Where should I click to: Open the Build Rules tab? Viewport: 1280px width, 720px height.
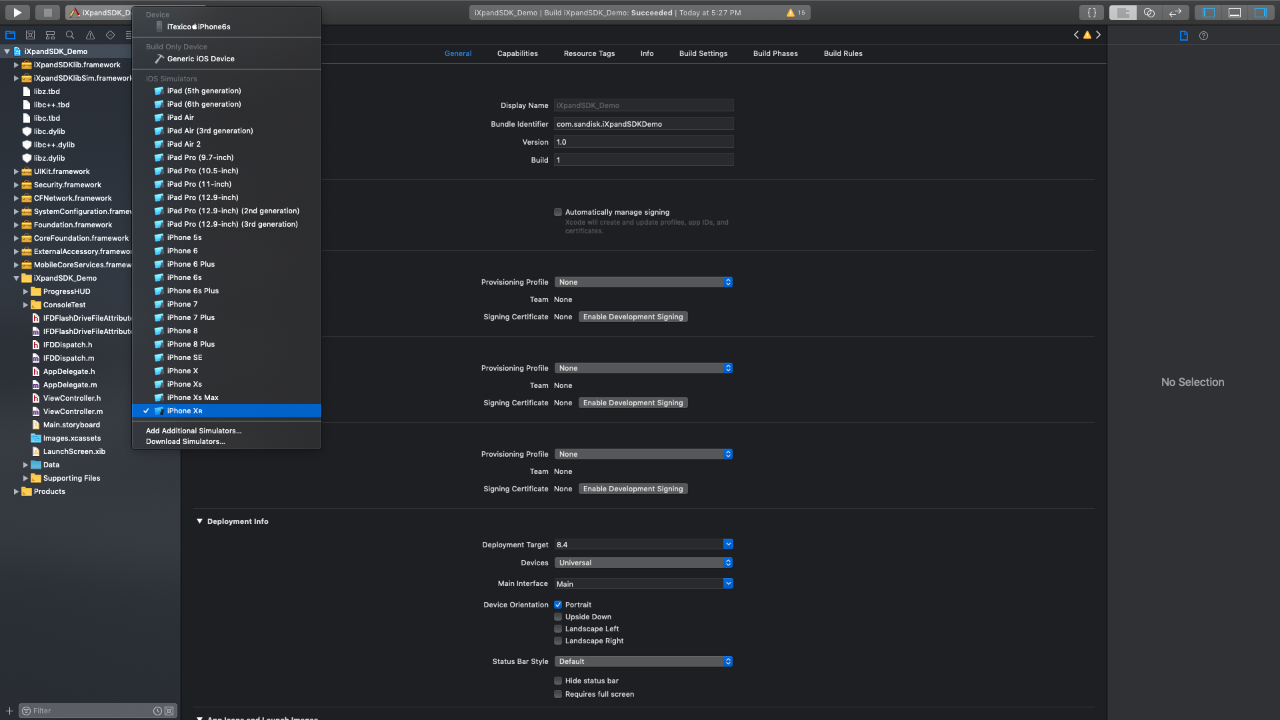(843, 54)
